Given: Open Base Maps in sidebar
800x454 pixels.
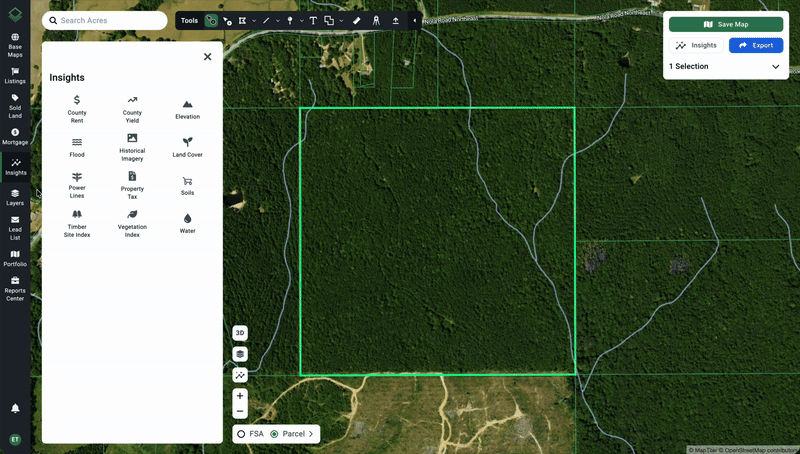Looking at the screenshot, I should [x=15, y=45].
